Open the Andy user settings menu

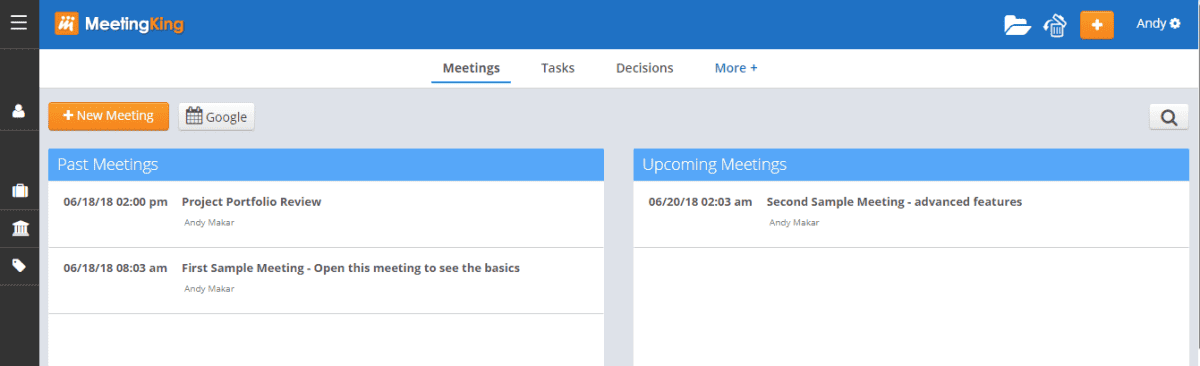tap(1158, 23)
